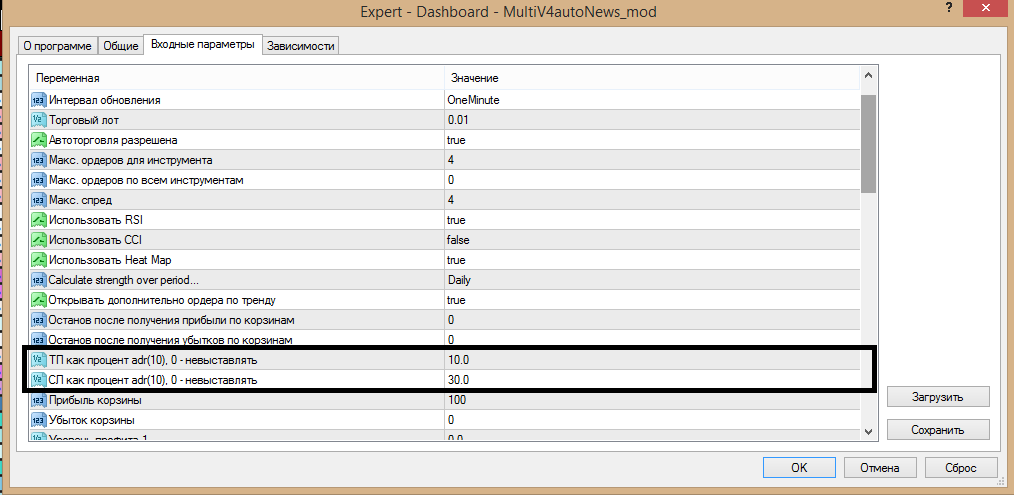Click the Отмена button
The height and width of the screenshot is (495, 1014).
(x=879, y=468)
